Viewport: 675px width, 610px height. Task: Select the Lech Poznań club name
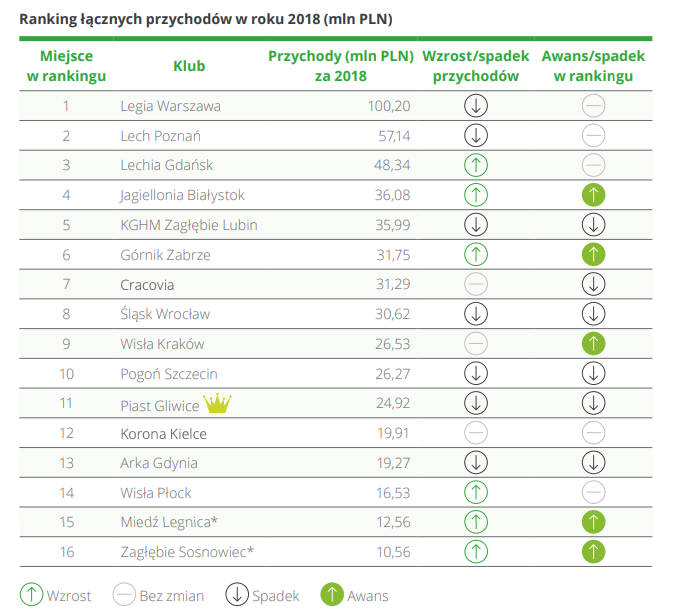pyautogui.click(x=160, y=135)
